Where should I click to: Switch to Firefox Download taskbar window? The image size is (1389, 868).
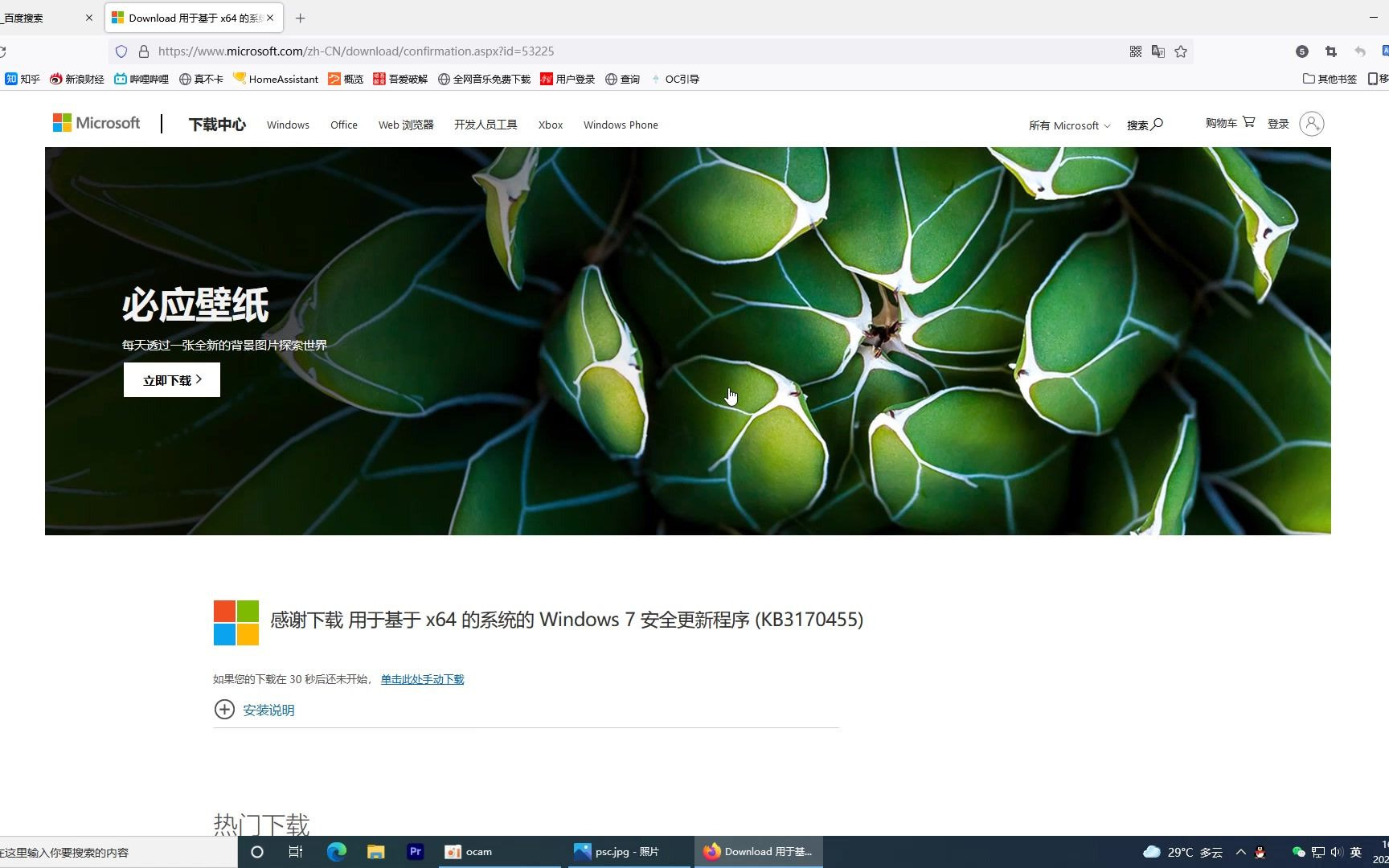758,852
